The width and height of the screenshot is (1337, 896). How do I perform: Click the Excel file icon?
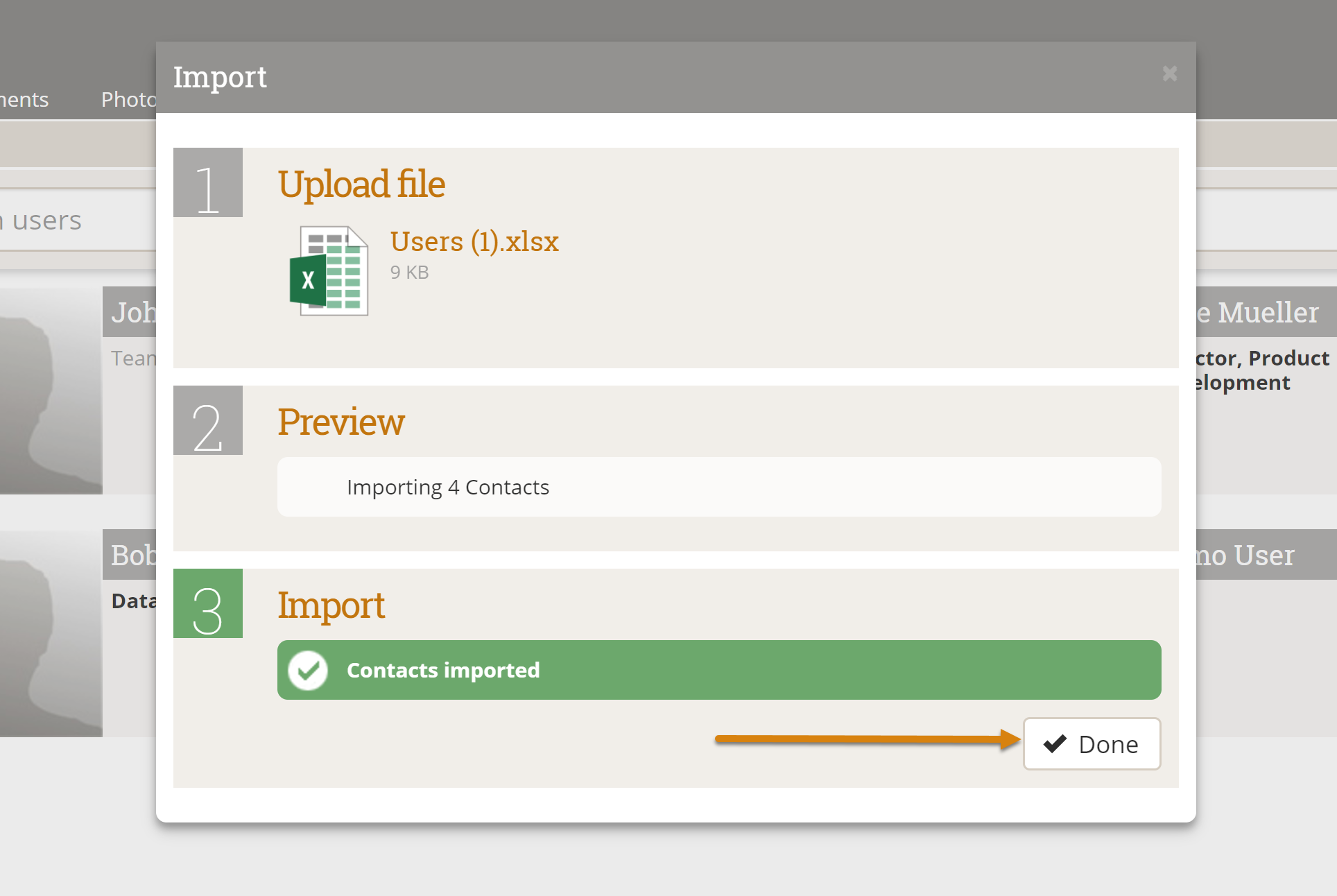point(329,271)
